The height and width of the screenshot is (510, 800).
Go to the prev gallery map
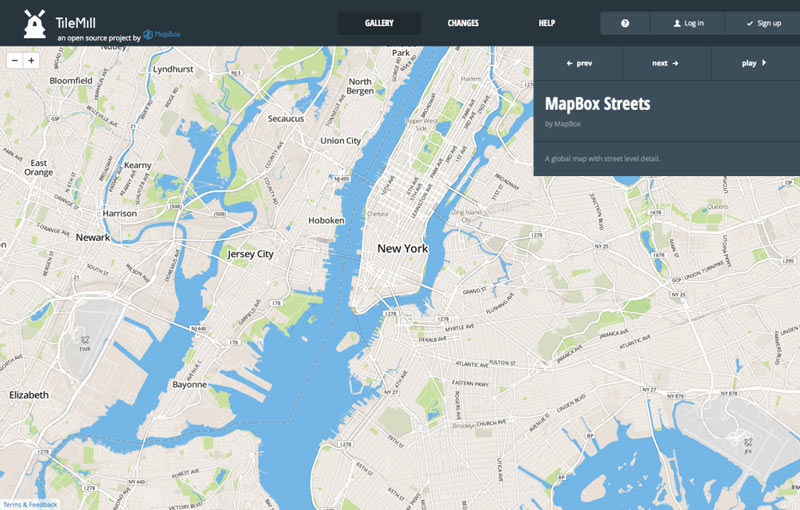tap(579, 63)
